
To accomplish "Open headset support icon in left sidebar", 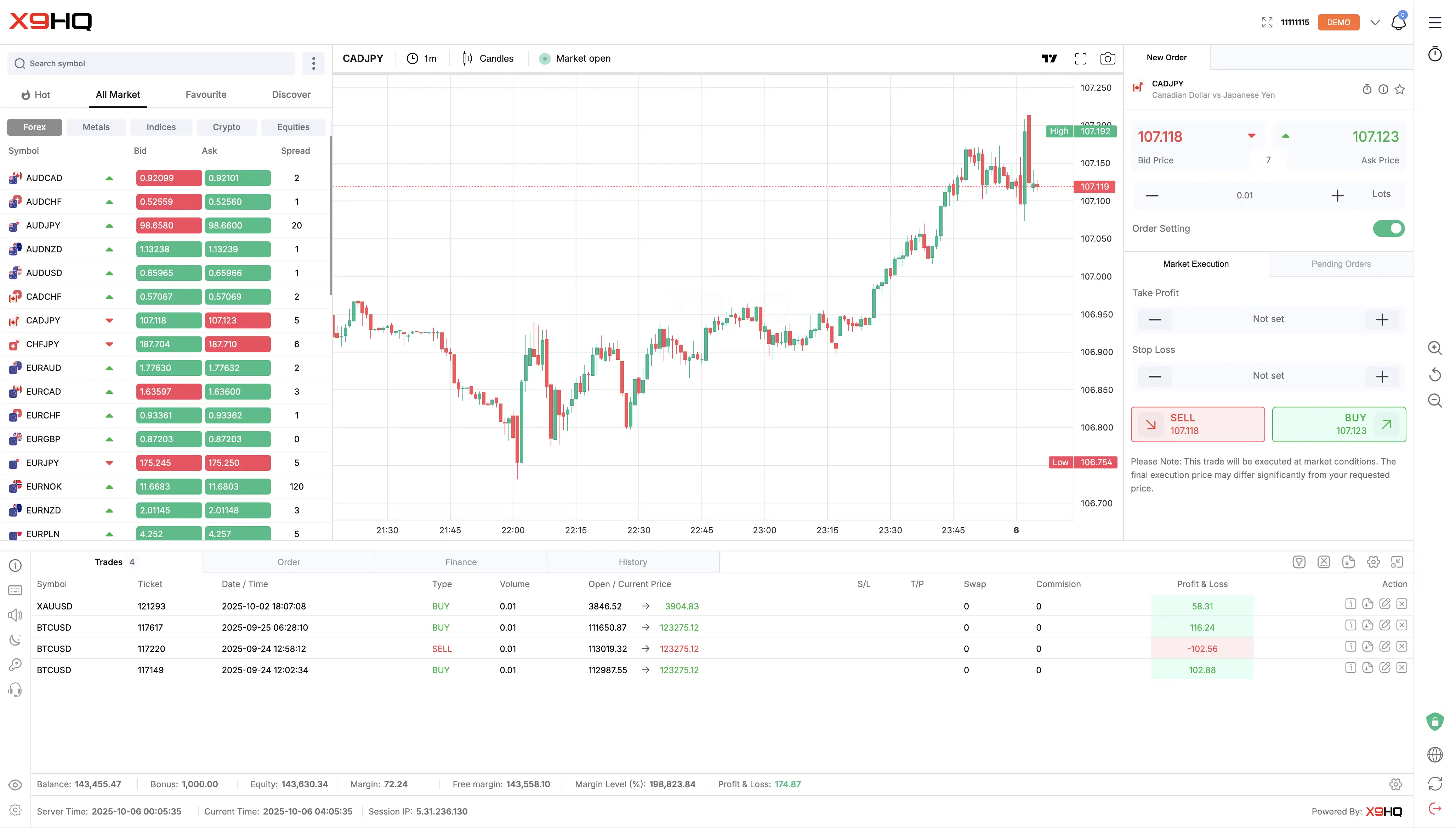I will coord(15,690).
